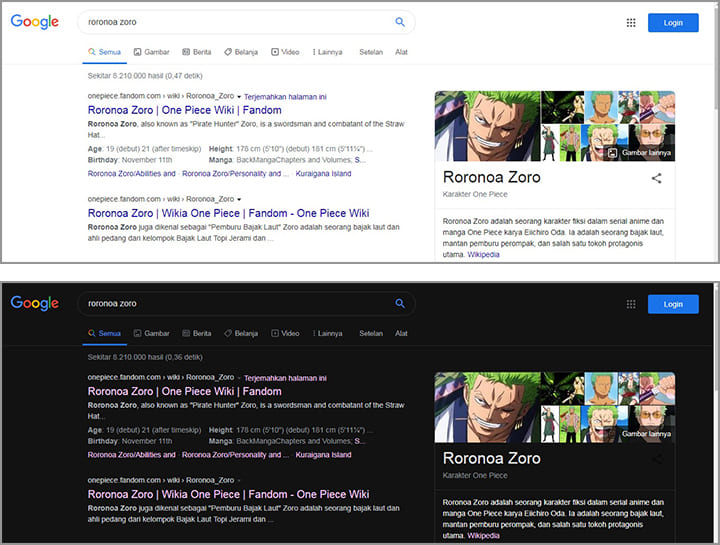Click Kuraigana Island sitelink in light mode window
The image size is (720, 545).
pos(323,174)
